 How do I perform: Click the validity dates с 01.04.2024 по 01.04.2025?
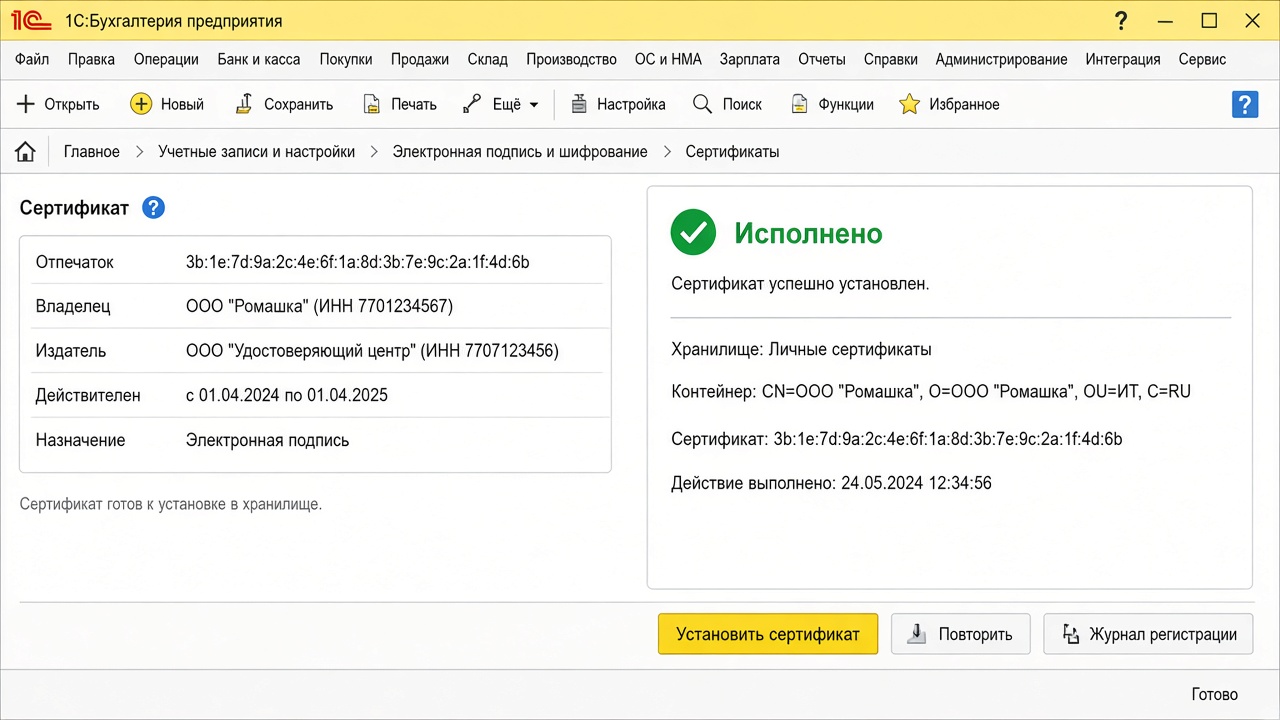[287, 395]
